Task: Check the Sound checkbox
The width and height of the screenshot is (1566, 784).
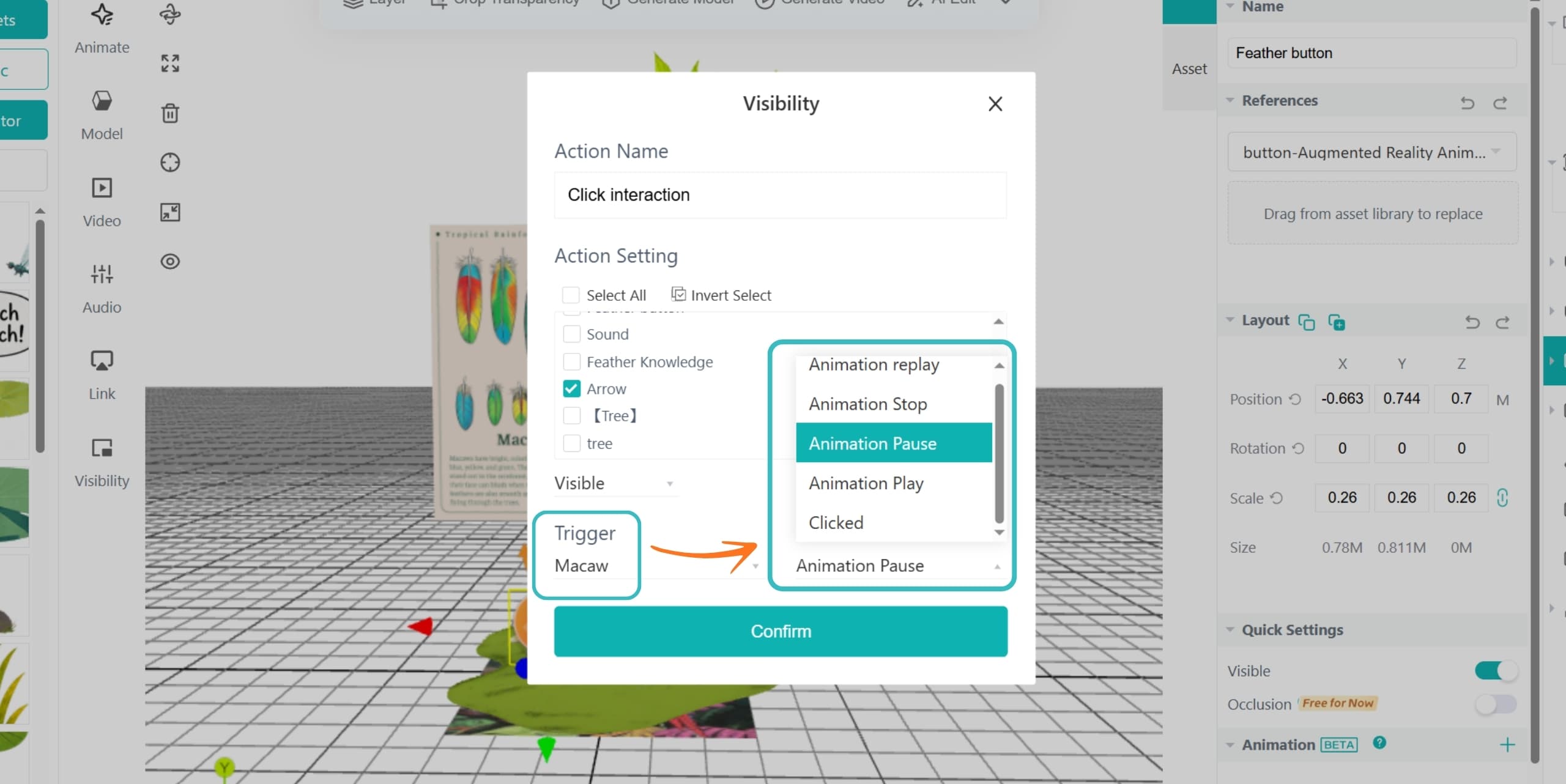Action: tap(571, 334)
